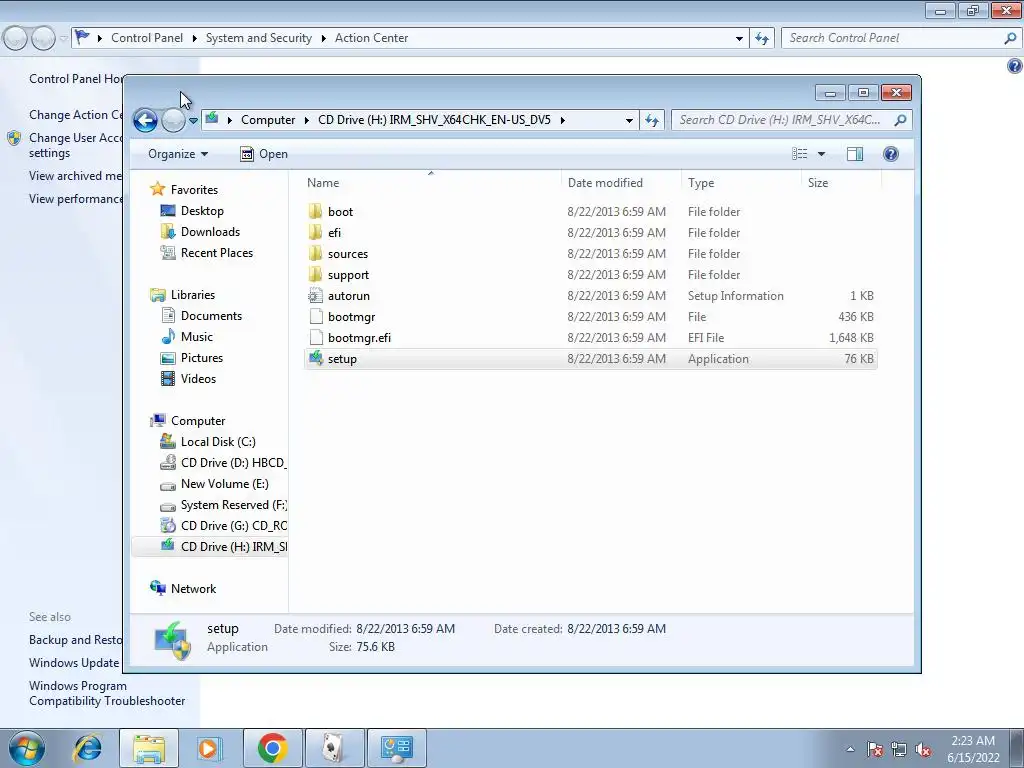The height and width of the screenshot is (768, 1024).
Task: Click the Explorer address bar refresh button
Action: (x=652, y=120)
